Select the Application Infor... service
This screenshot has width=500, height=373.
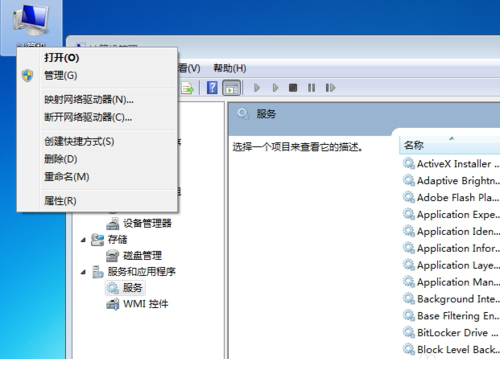tap(458, 248)
